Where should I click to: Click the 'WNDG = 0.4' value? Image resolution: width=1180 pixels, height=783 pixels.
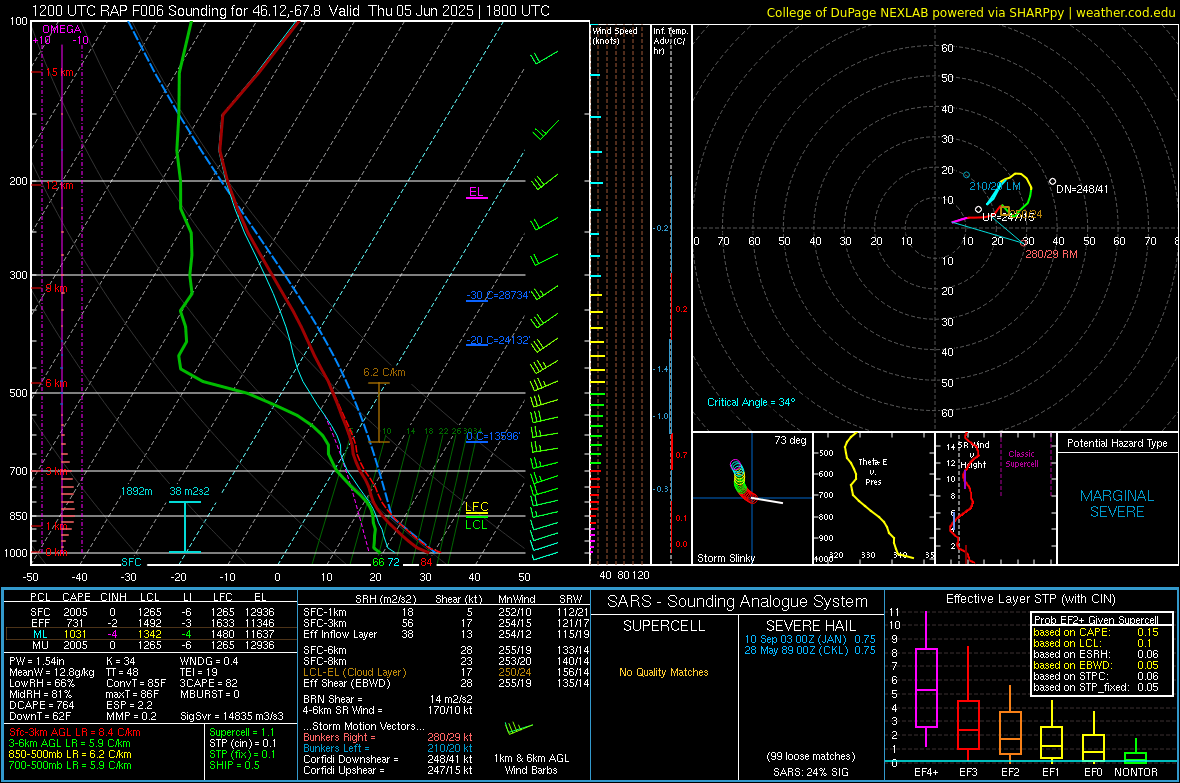(209, 661)
